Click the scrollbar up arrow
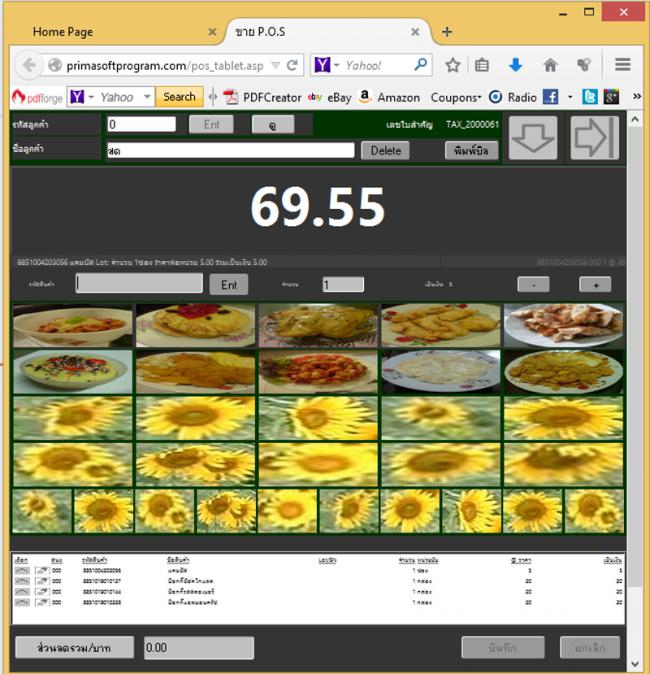This screenshot has width=650, height=674. (x=635, y=120)
